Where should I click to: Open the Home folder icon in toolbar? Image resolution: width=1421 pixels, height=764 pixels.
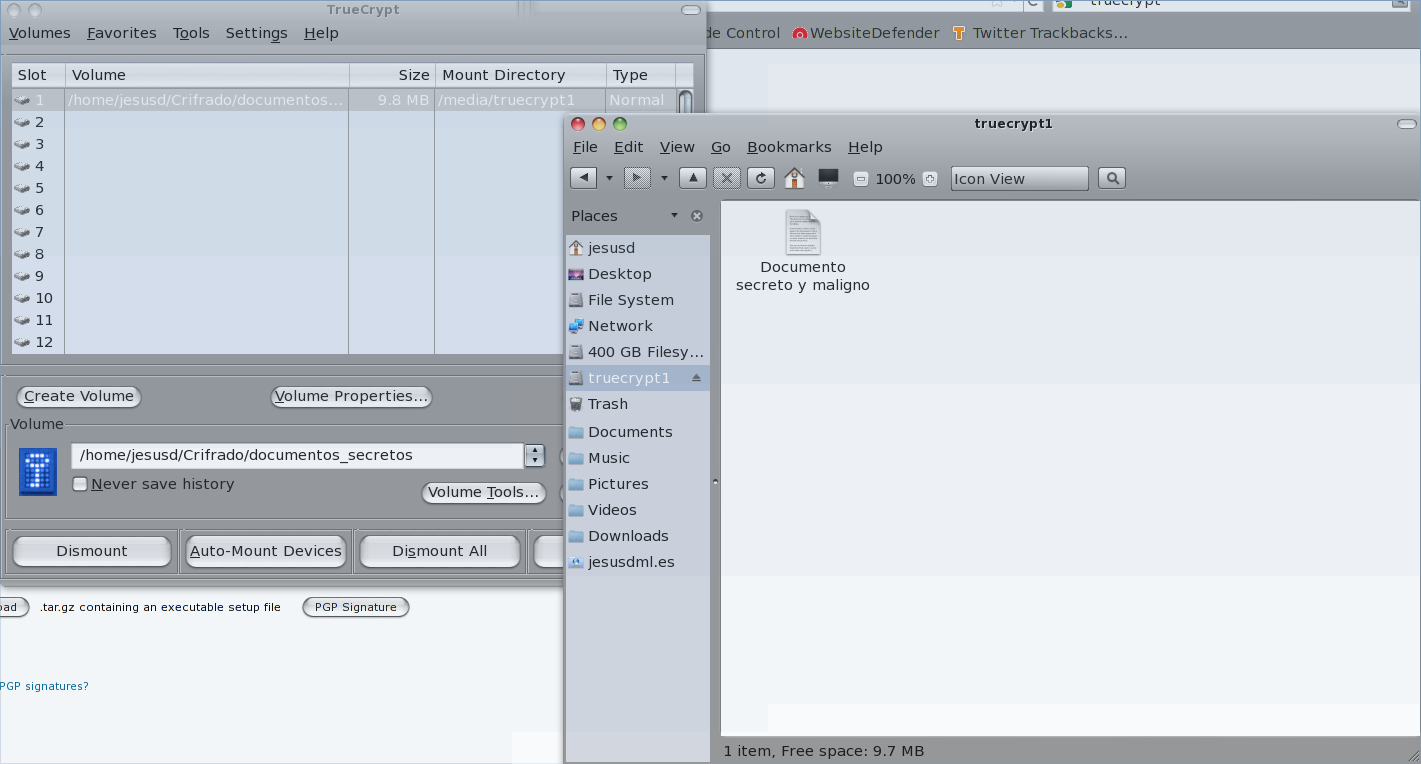pos(794,178)
